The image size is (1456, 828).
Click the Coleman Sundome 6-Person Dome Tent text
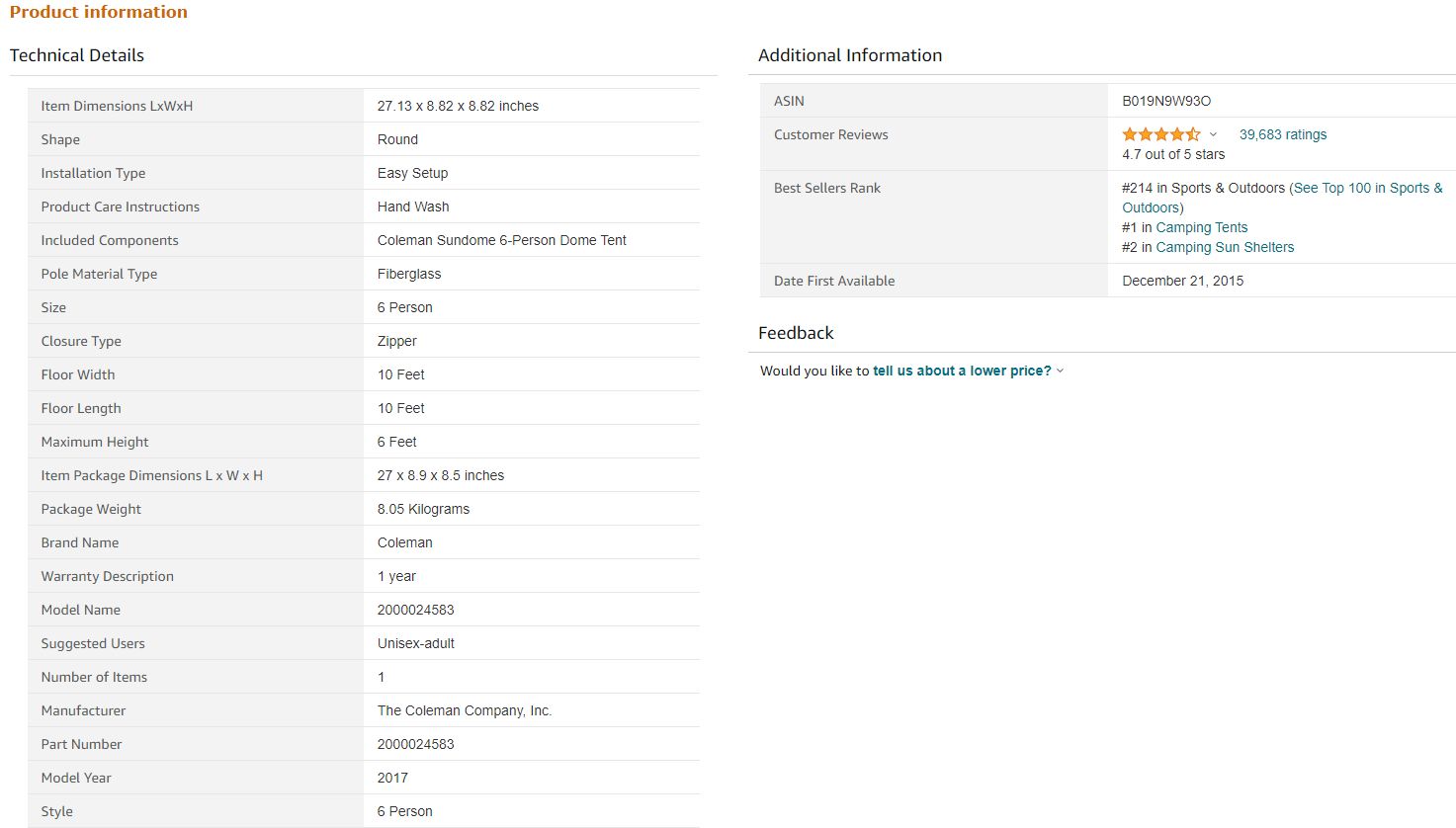[501, 240]
